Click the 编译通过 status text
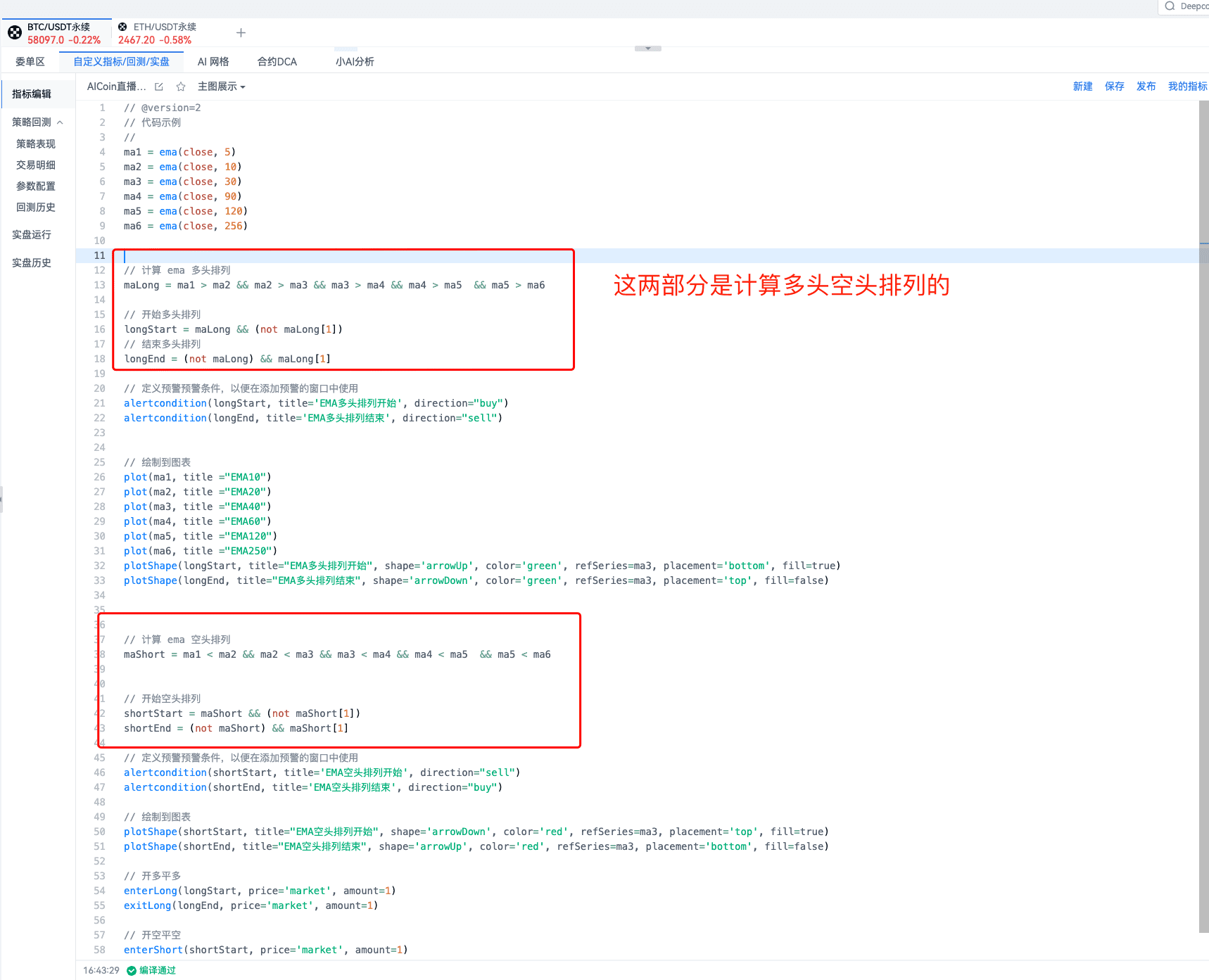Viewport: 1209px width, 980px height. click(158, 971)
